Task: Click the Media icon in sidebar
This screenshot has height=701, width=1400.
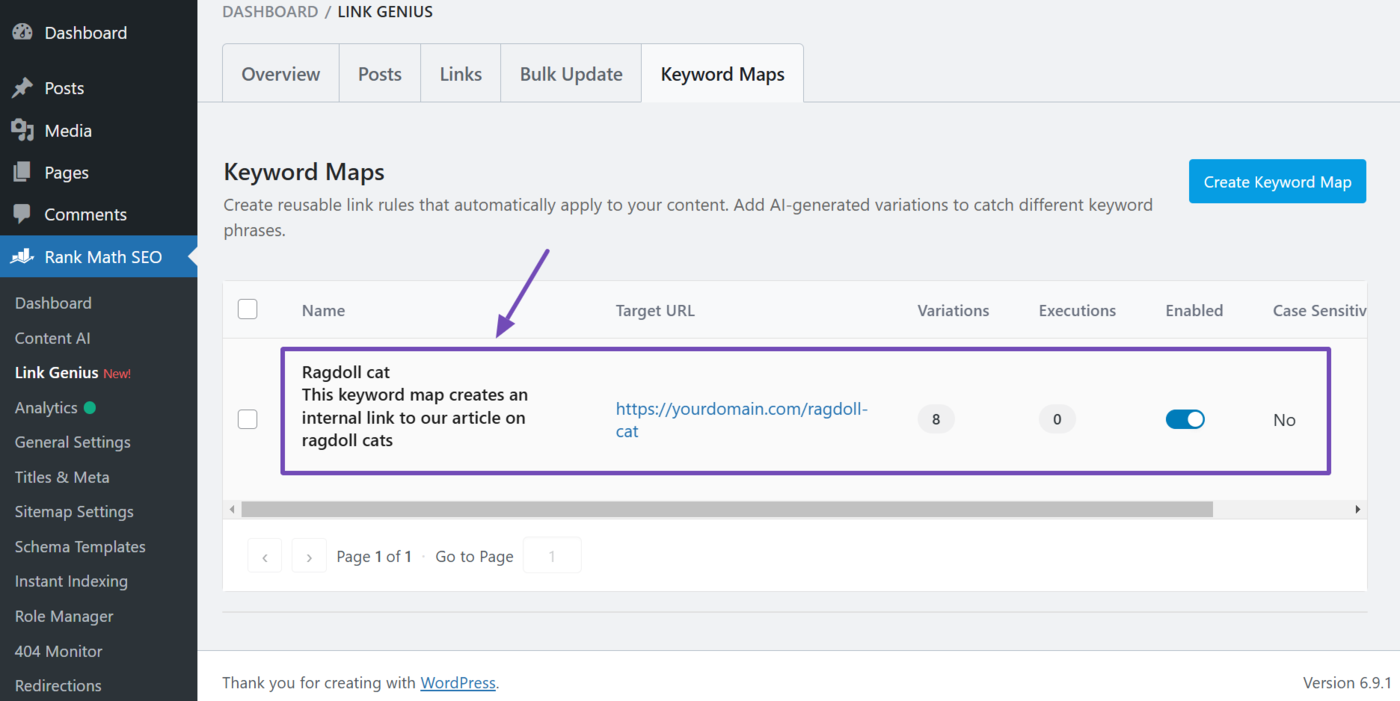Action: click(22, 130)
